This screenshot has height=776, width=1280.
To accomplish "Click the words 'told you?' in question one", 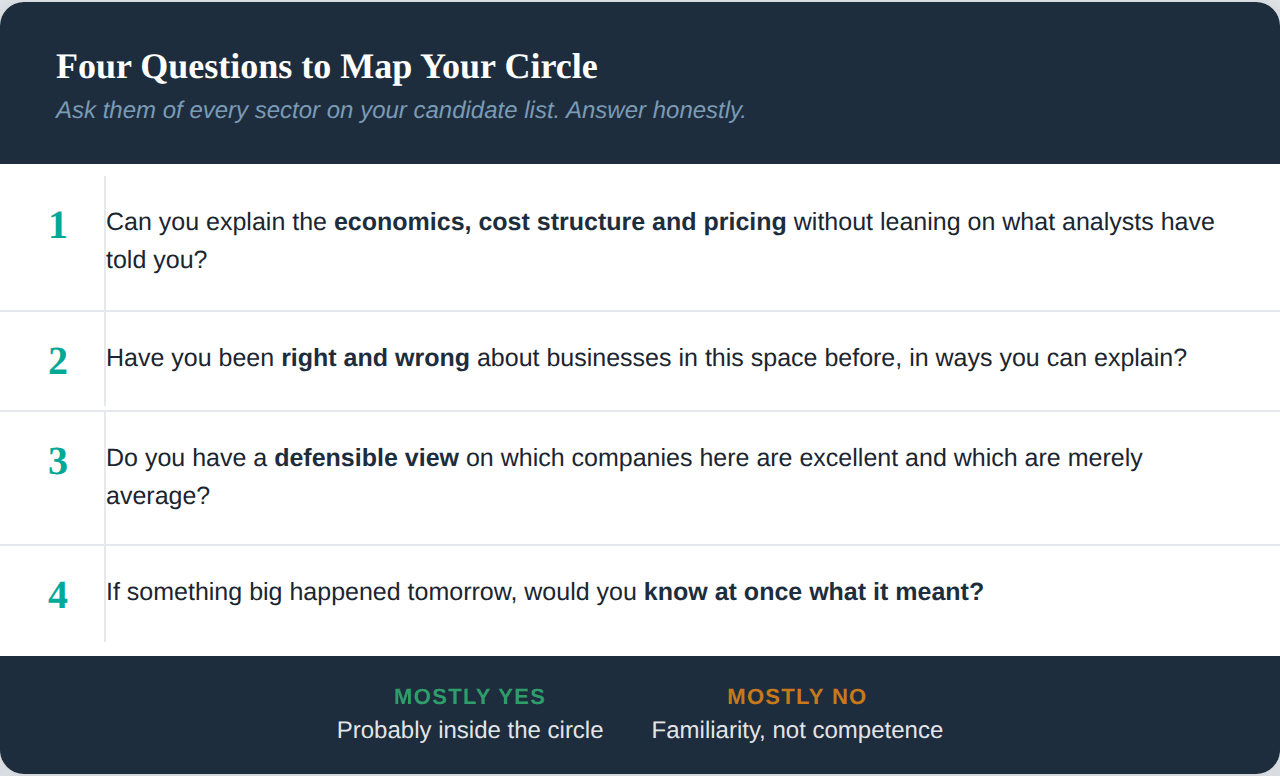I will coord(157,260).
